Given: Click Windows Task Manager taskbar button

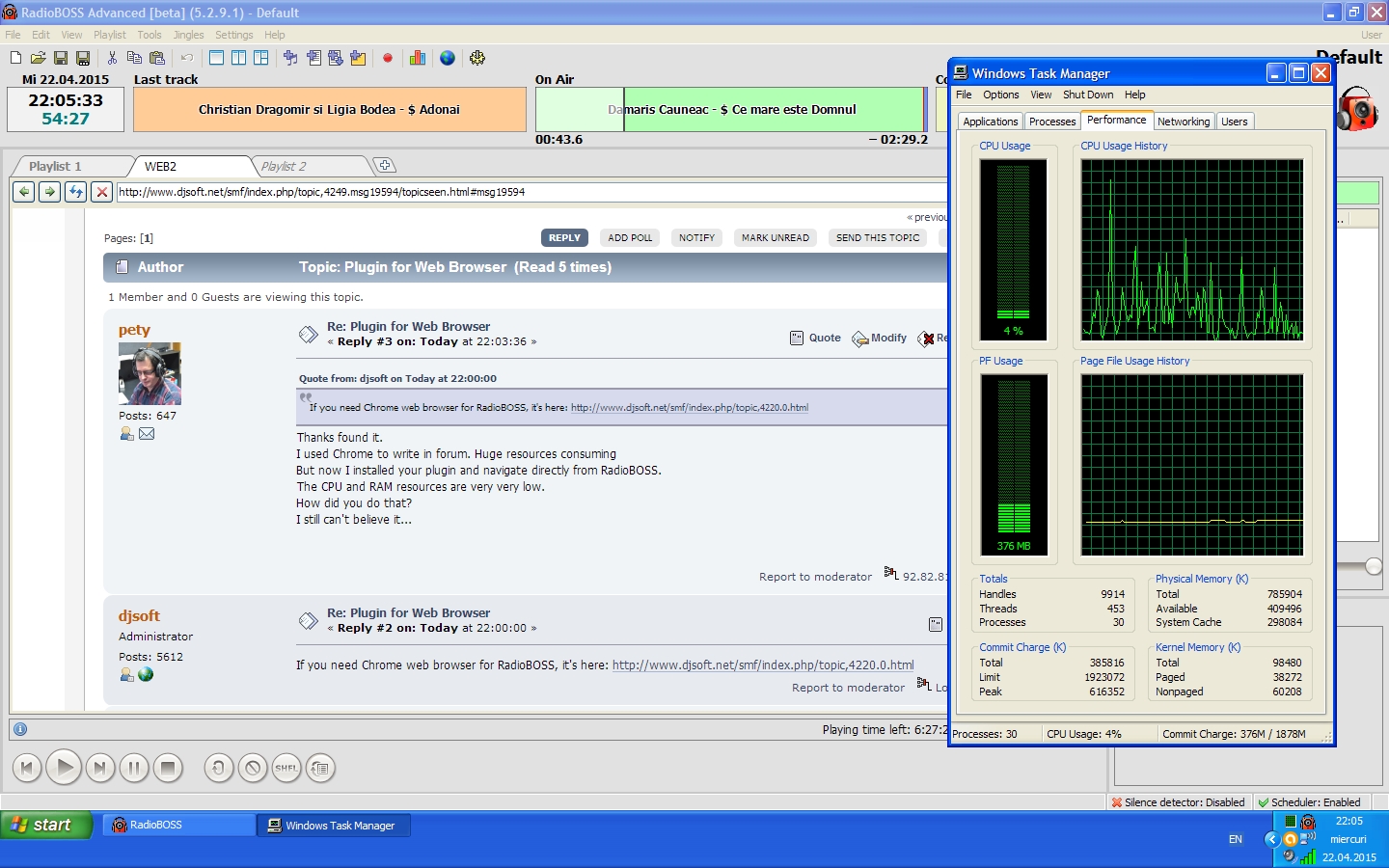Looking at the screenshot, I should coord(334,825).
